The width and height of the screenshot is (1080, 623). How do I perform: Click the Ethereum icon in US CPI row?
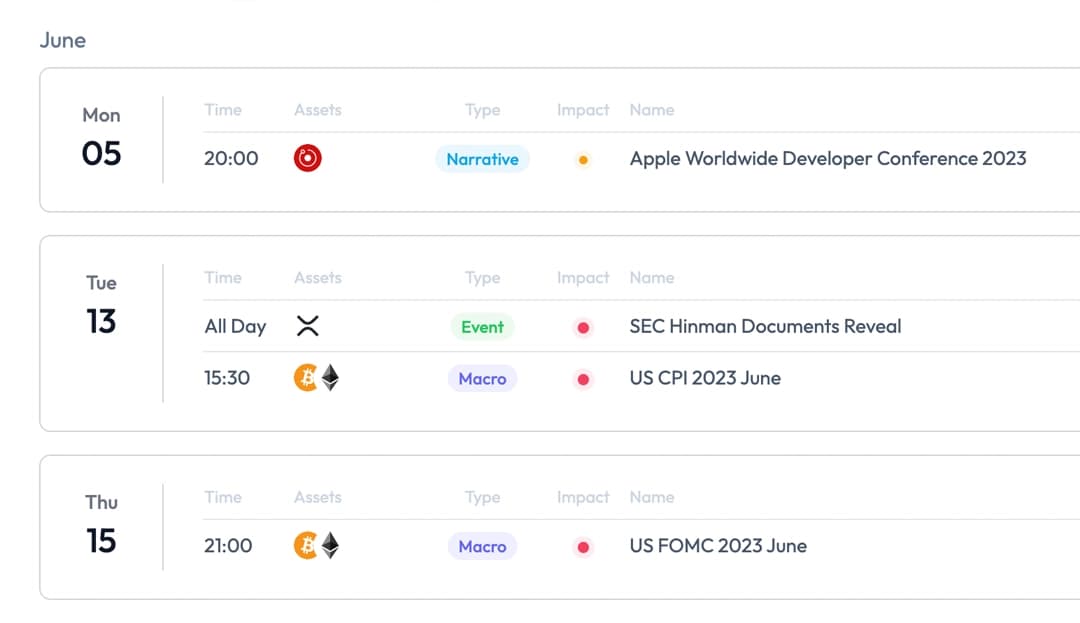[331, 377]
